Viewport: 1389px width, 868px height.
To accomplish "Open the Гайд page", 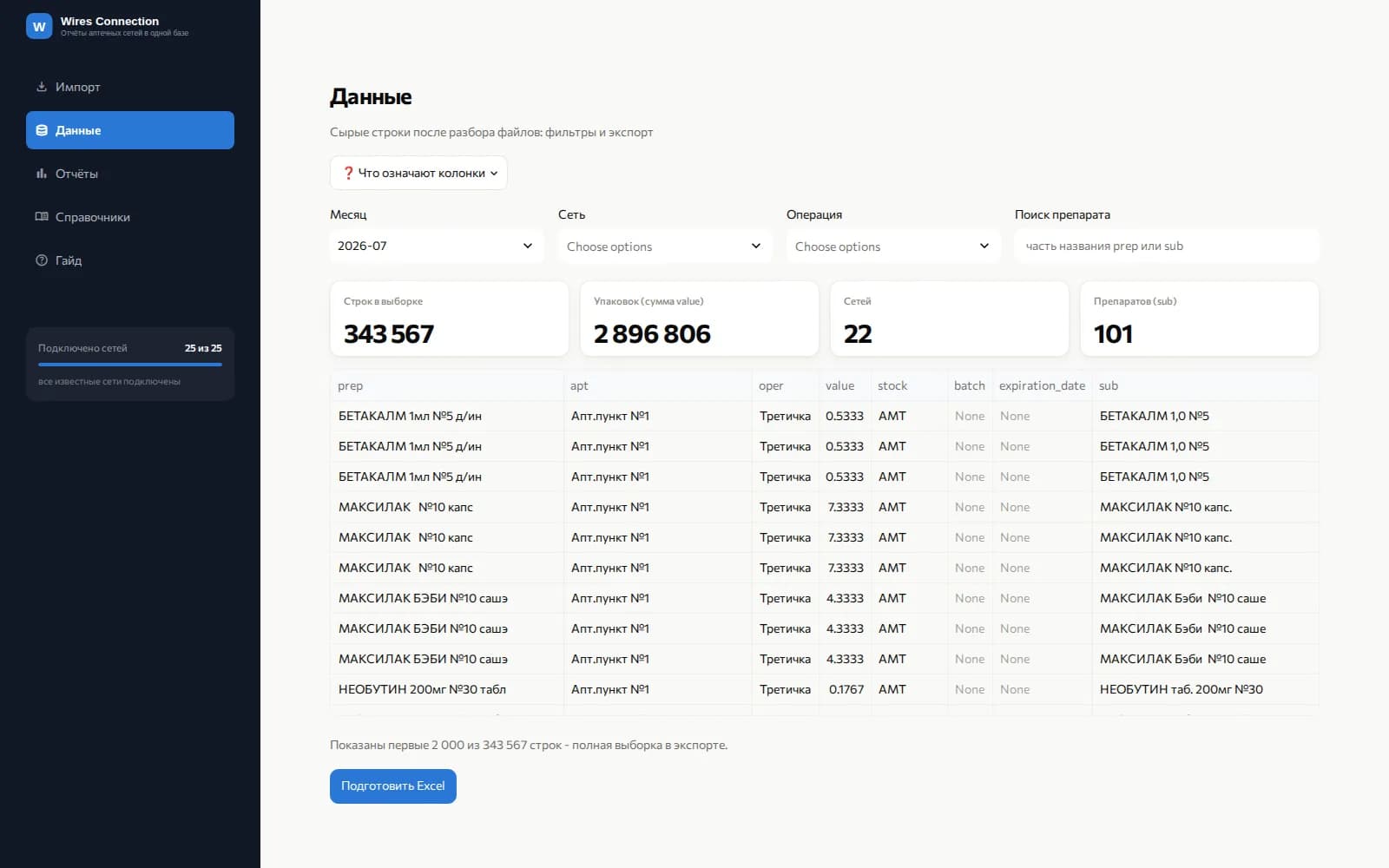I will (130, 260).
